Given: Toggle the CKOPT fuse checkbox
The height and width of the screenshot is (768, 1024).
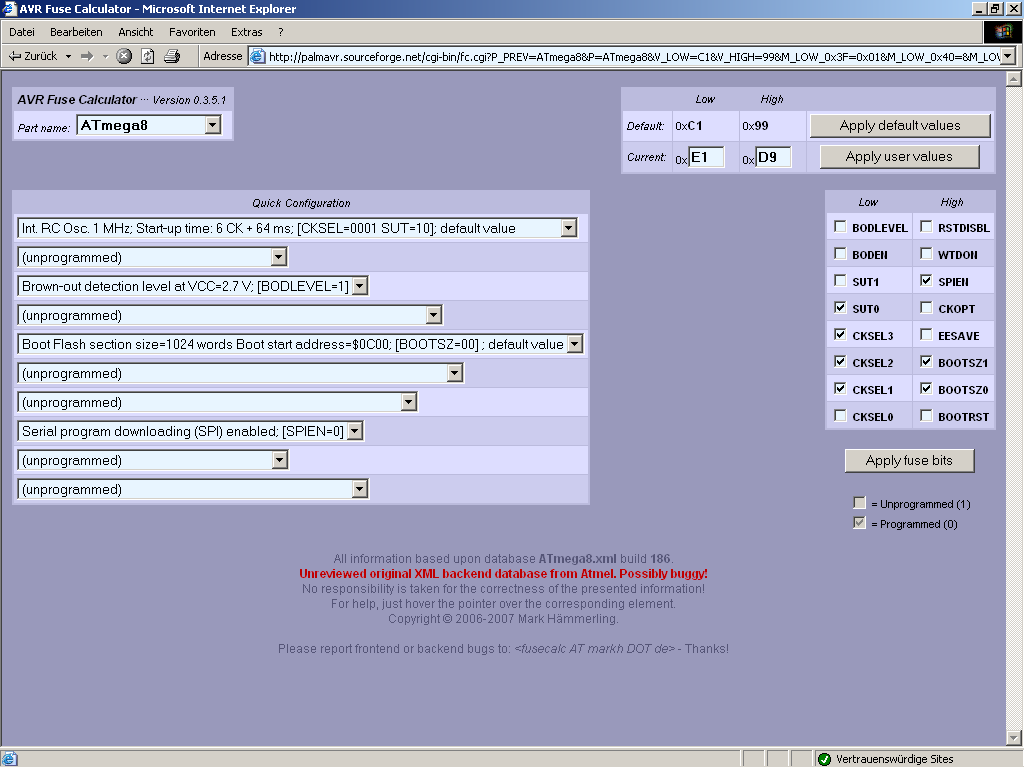Looking at the screenshot, I should pos(926,308).
